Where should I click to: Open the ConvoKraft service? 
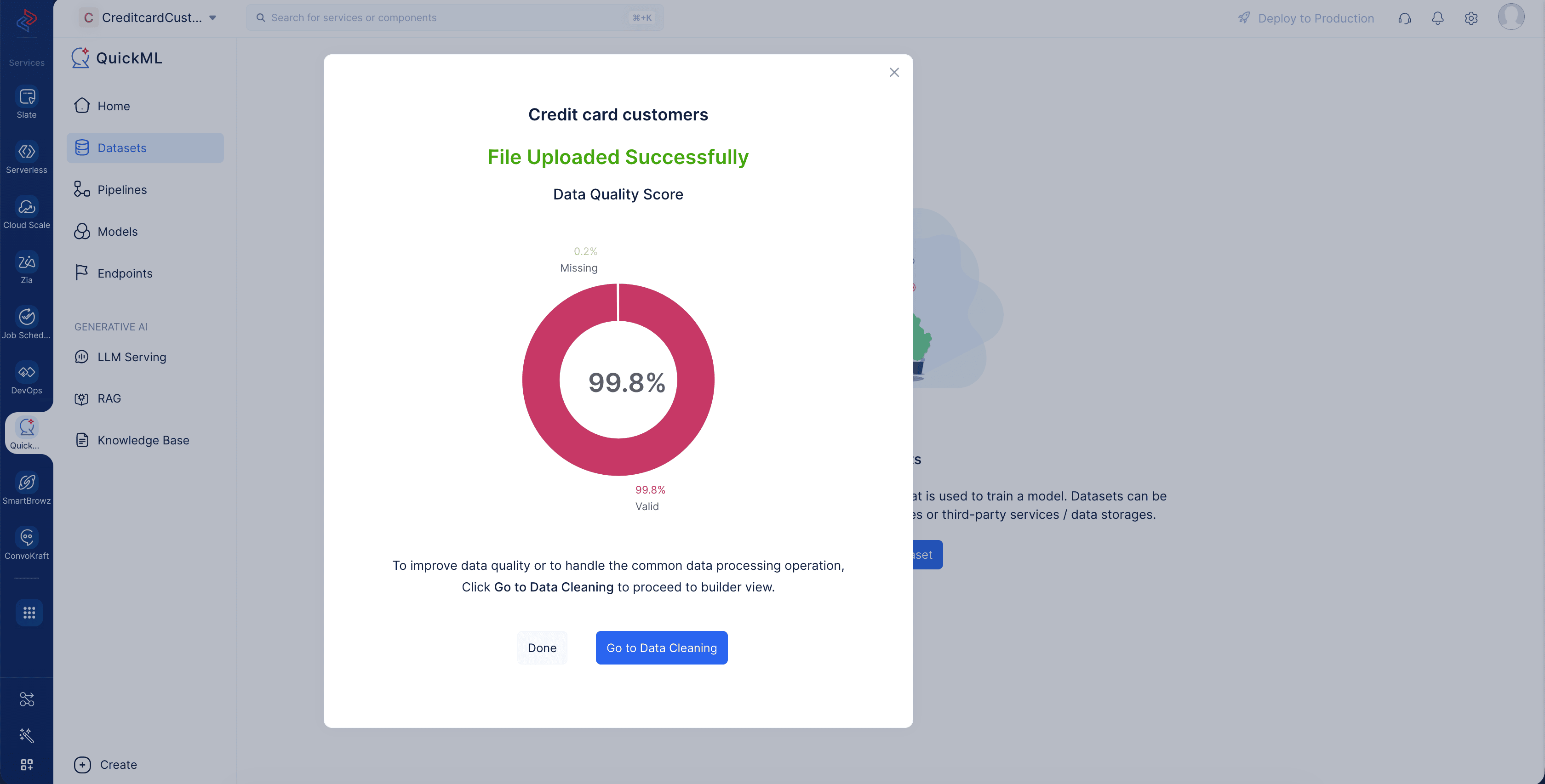tap(26, 544)
